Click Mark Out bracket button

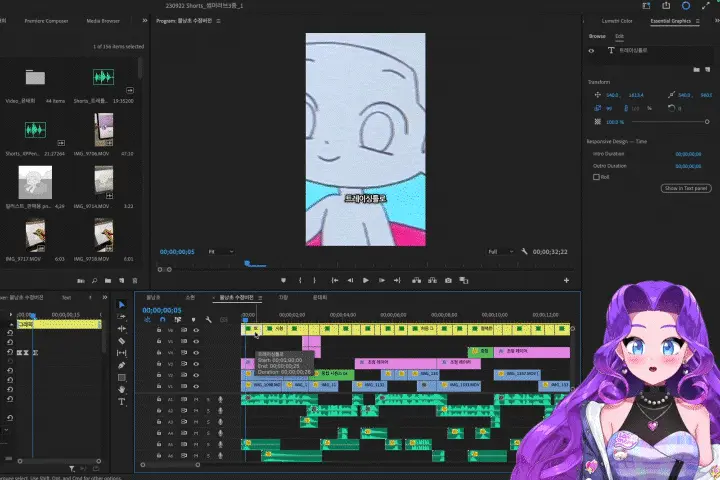[315, 280]
